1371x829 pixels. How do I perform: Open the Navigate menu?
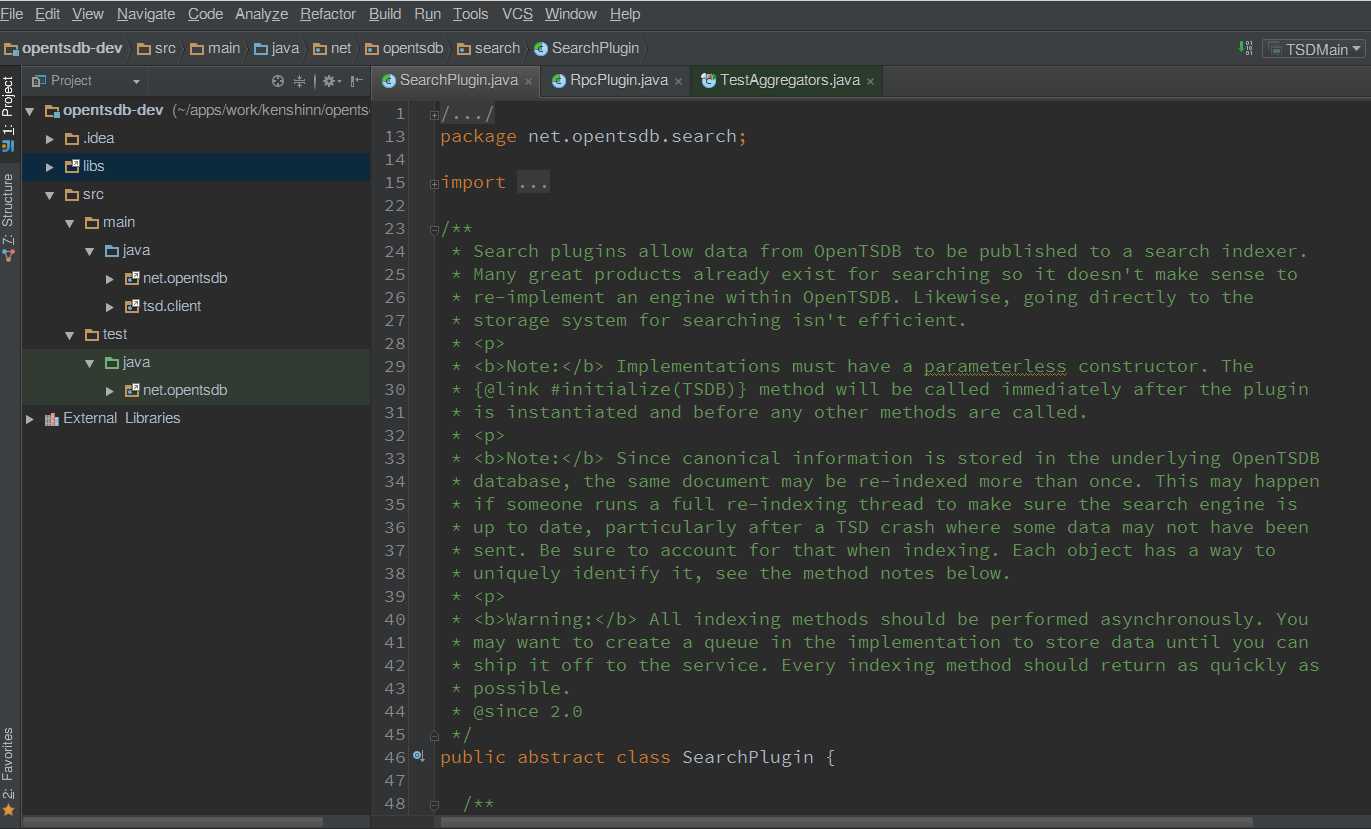[x=146, y=14]
